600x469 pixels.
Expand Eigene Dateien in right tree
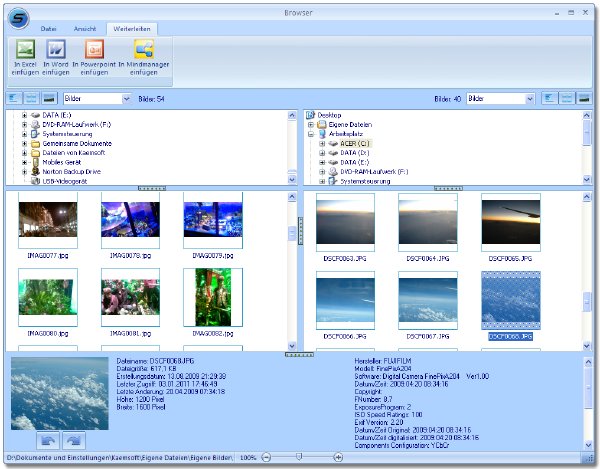click(311, 125)
